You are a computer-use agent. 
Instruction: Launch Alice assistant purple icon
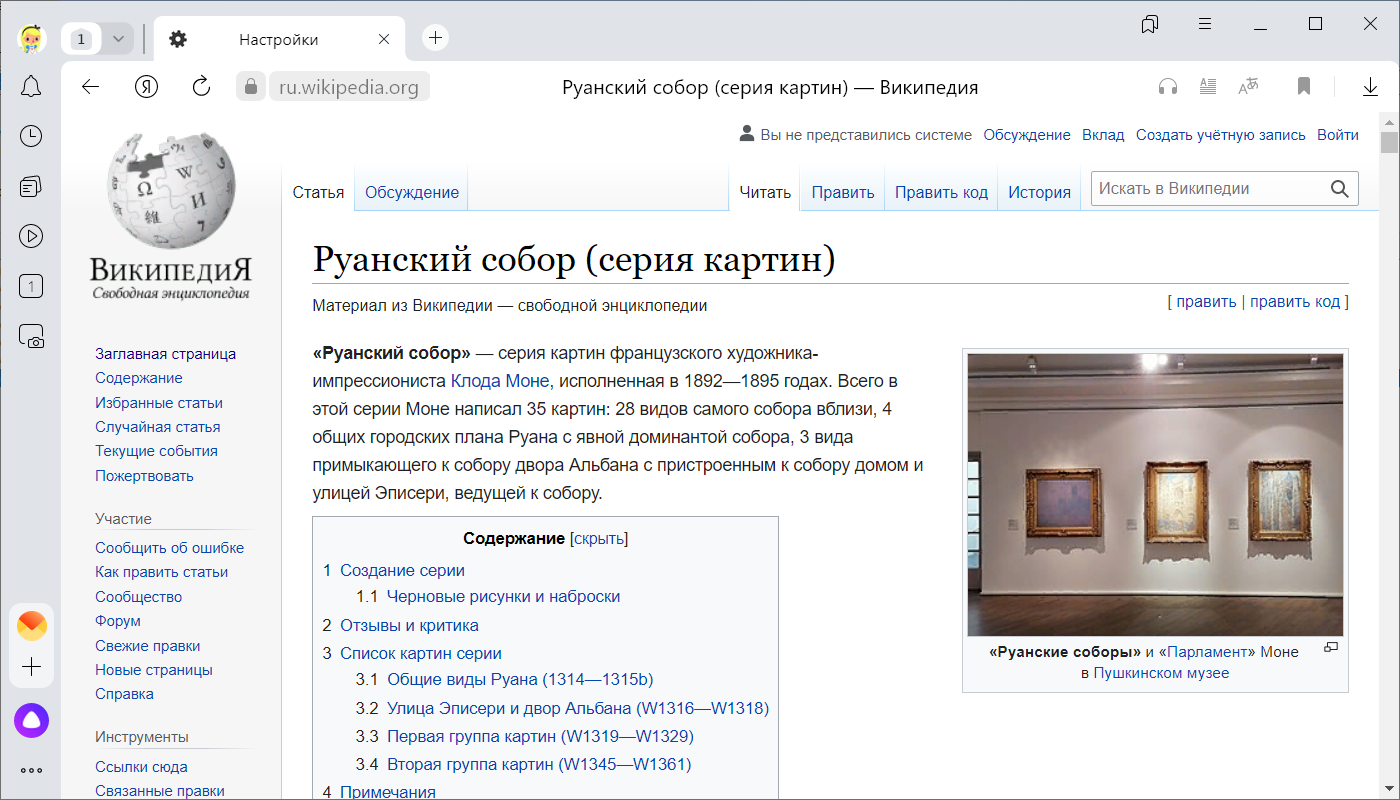click(x=31, y=720)
